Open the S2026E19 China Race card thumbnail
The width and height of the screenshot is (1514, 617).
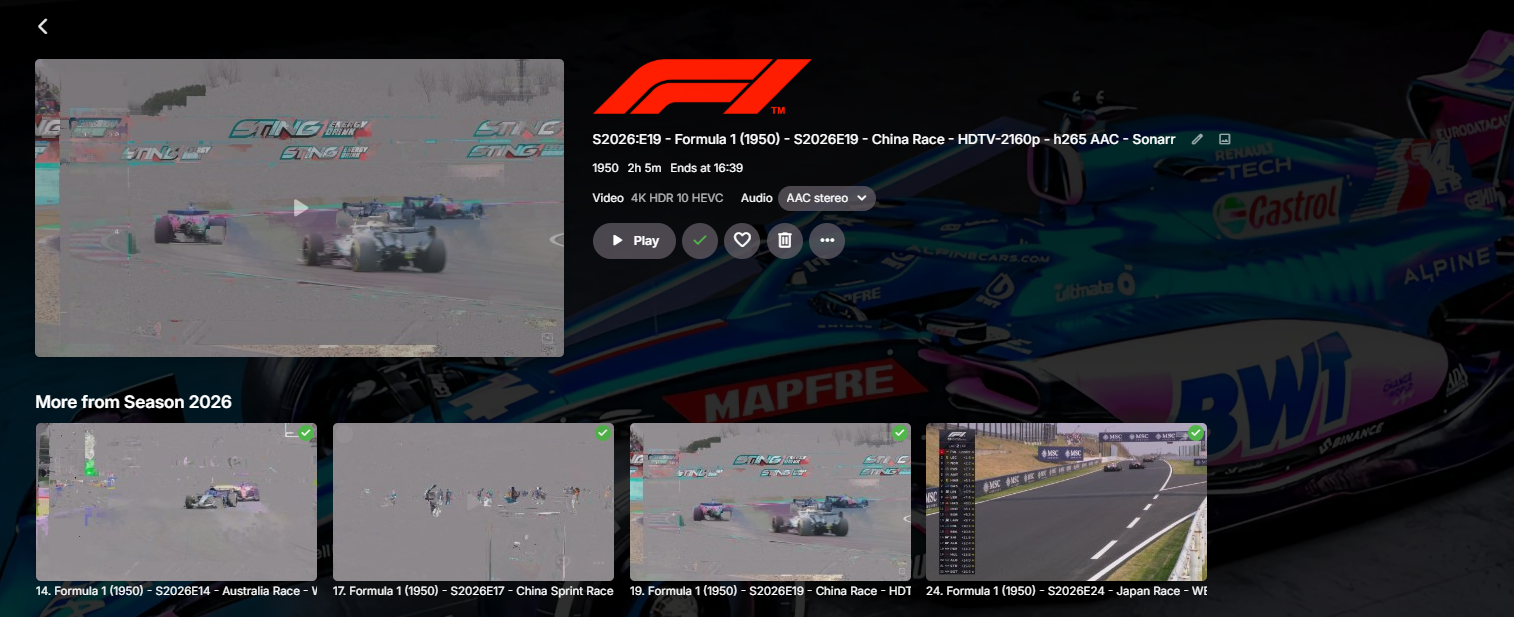(x=770, y=502)
